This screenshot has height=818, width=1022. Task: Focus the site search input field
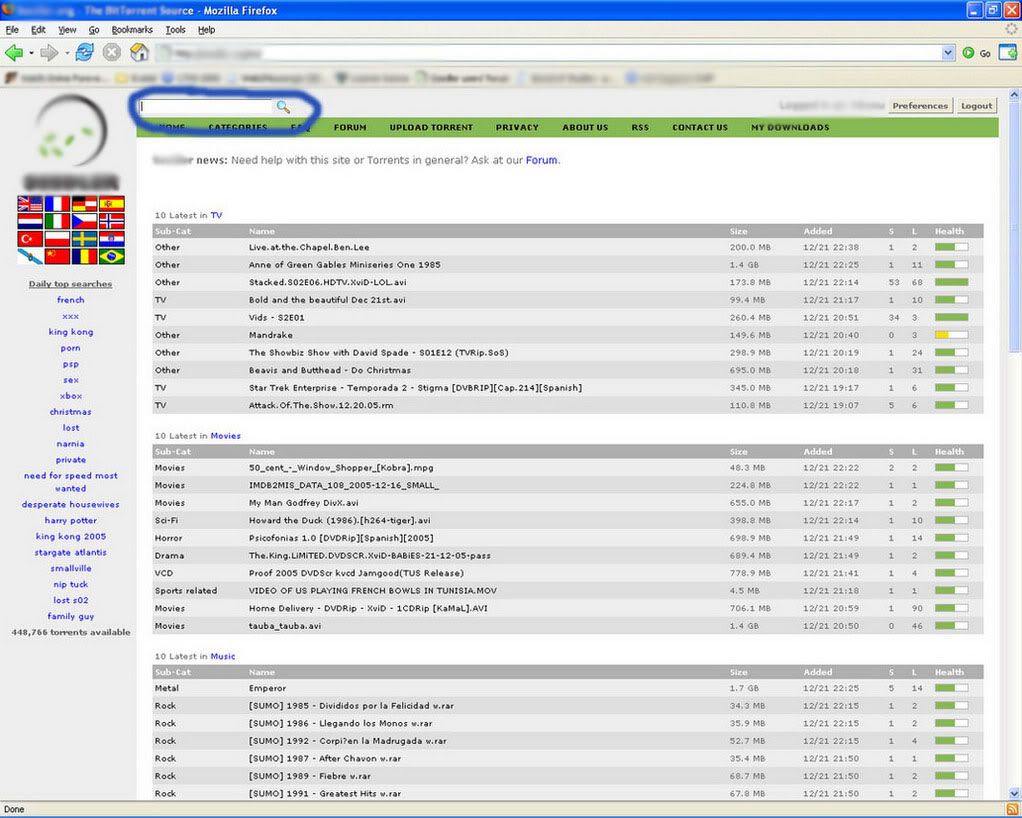[x=205, y=106]
